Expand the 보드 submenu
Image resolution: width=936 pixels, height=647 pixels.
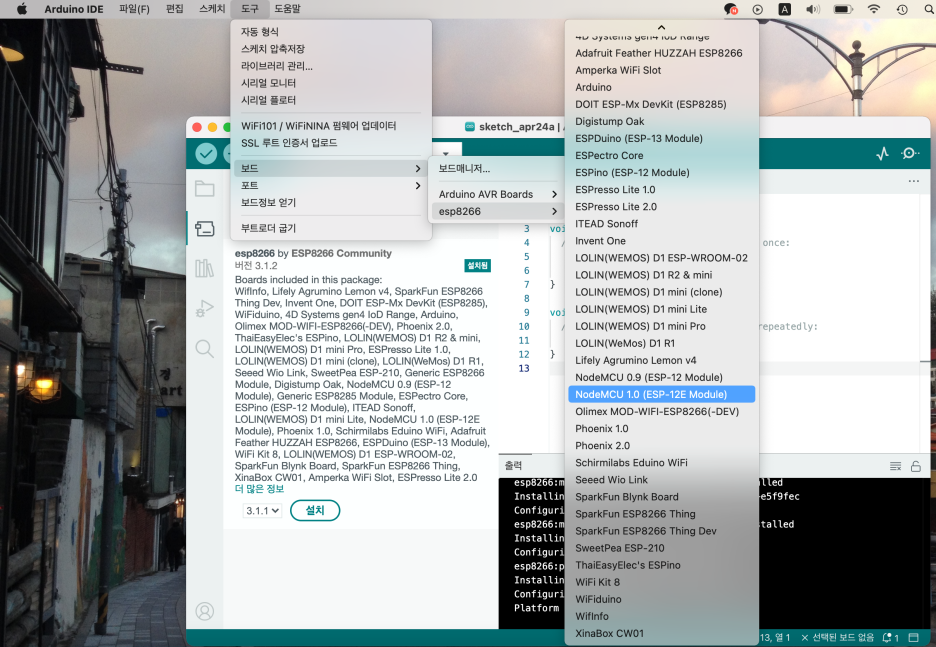tap(331, 168)
